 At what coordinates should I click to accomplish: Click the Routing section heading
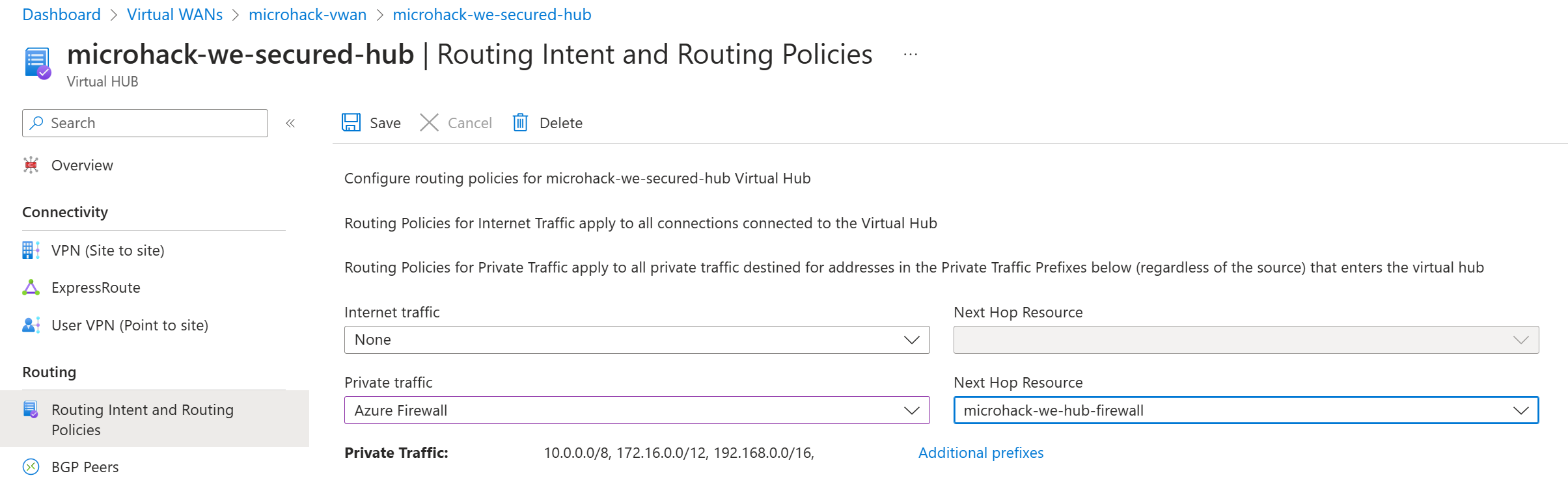pyautogui.click(x=49, y=372)
